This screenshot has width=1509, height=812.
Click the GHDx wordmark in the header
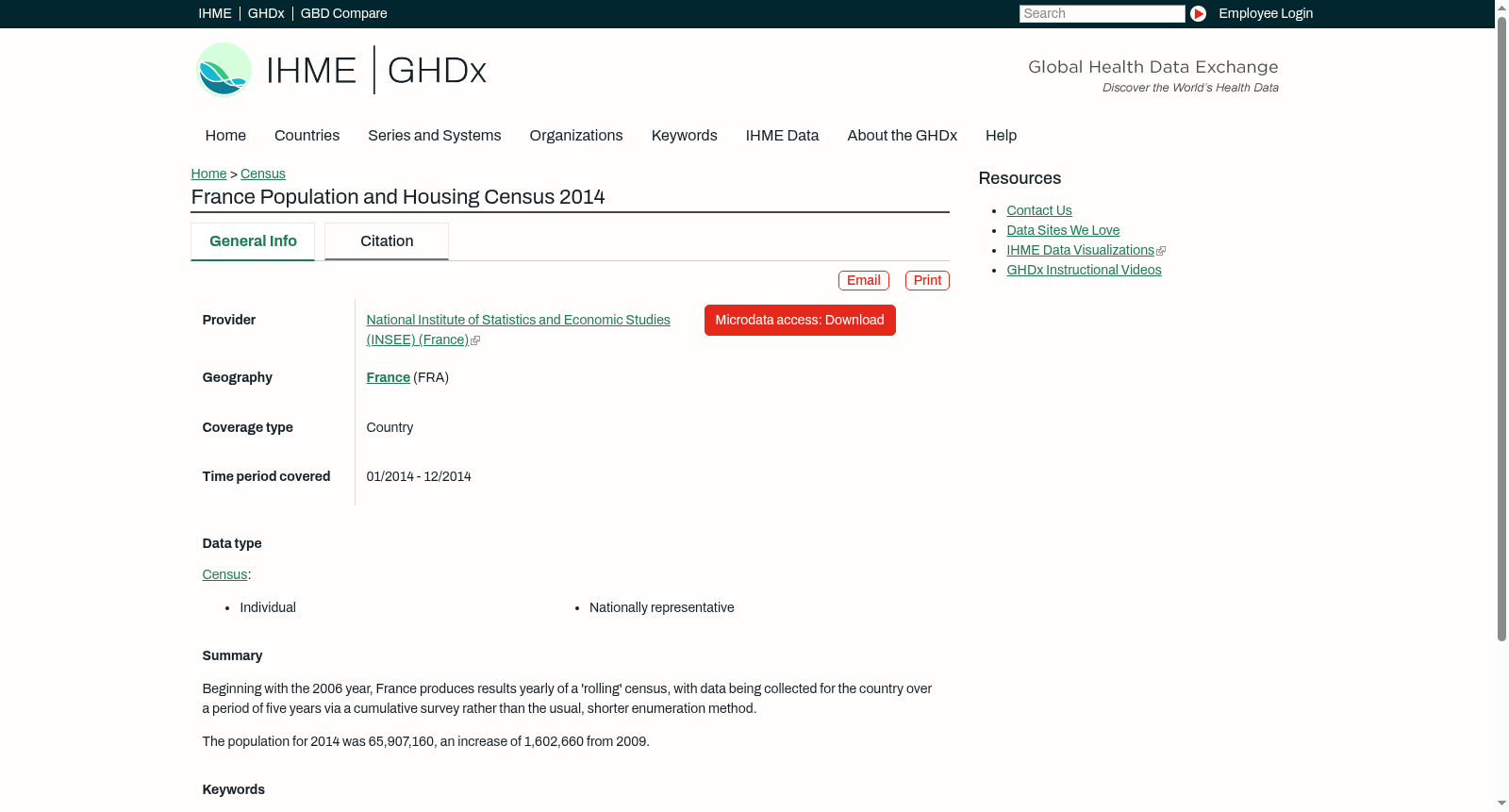coord(437,71)
